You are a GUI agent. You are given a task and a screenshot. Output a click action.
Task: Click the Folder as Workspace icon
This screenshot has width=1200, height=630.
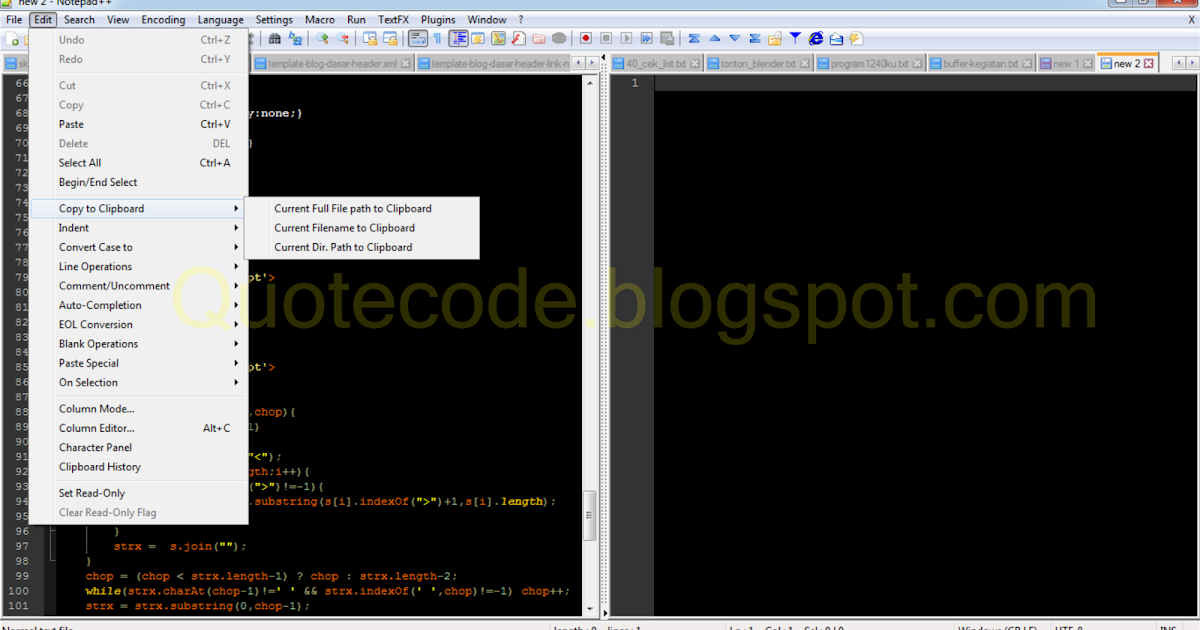539,39
